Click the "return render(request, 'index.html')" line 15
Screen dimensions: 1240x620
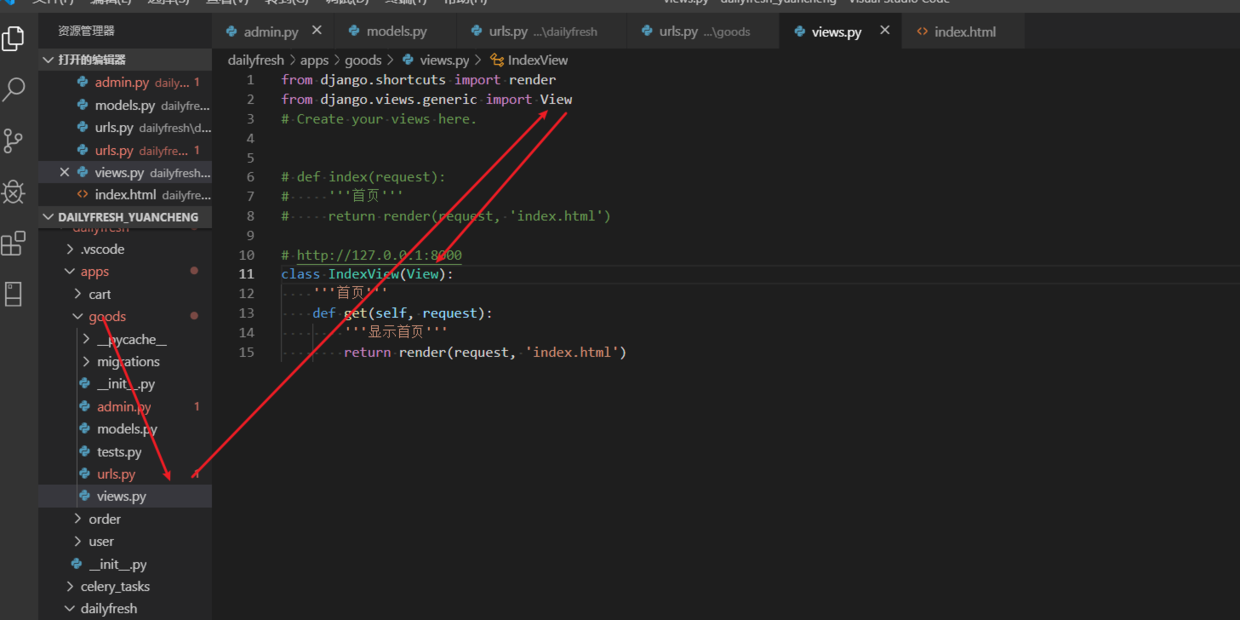485,352
